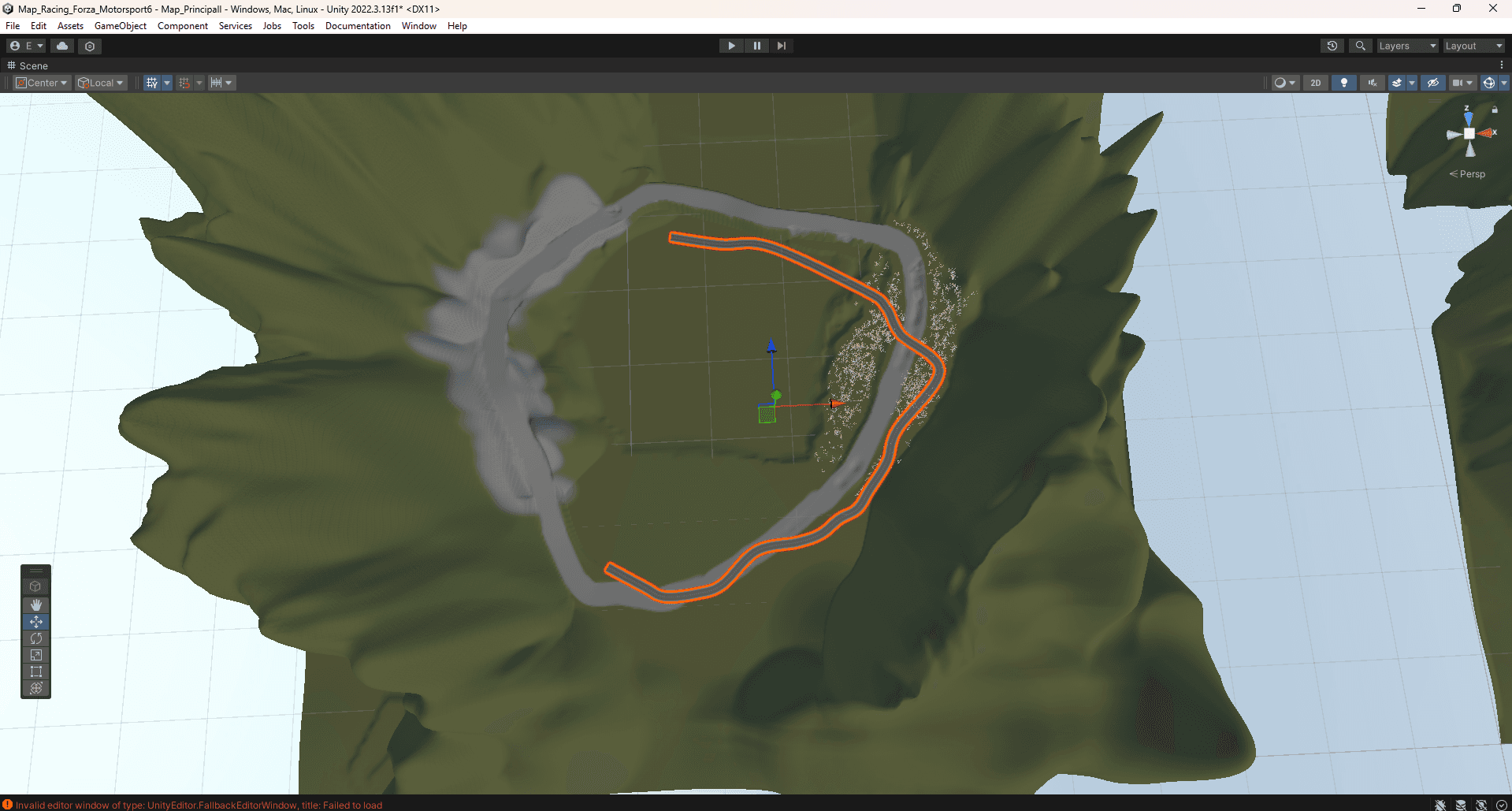
Task: Expand scene effects dropdown arrow
Action: coord(1412,83)
